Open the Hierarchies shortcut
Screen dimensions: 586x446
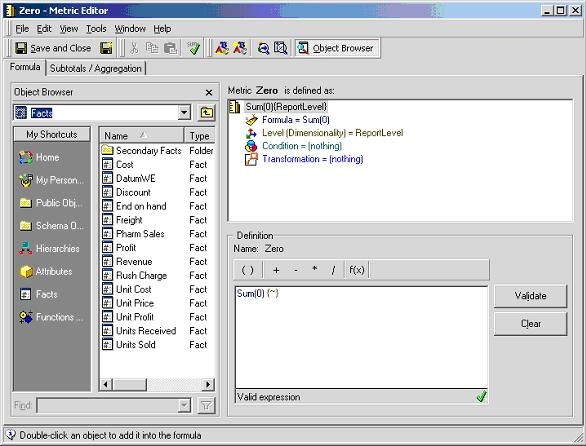point(50,249)
